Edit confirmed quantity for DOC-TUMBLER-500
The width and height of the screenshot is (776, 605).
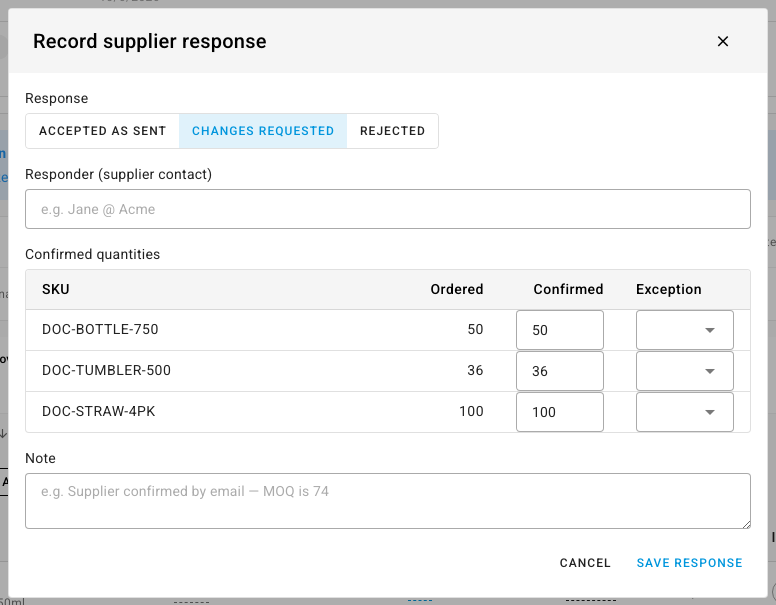560,371
